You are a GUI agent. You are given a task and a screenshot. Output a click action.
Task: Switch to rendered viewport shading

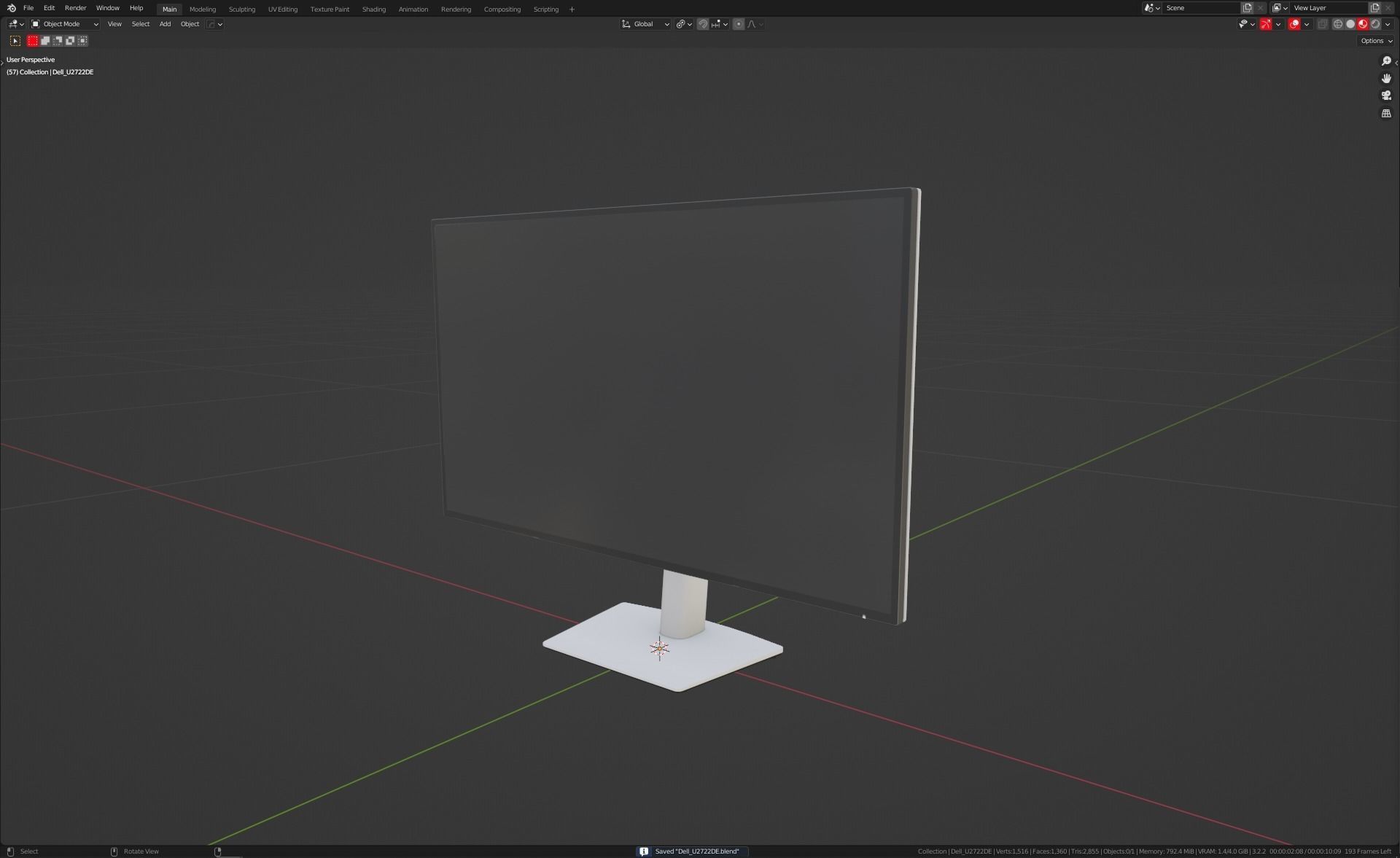[1375, 24]
